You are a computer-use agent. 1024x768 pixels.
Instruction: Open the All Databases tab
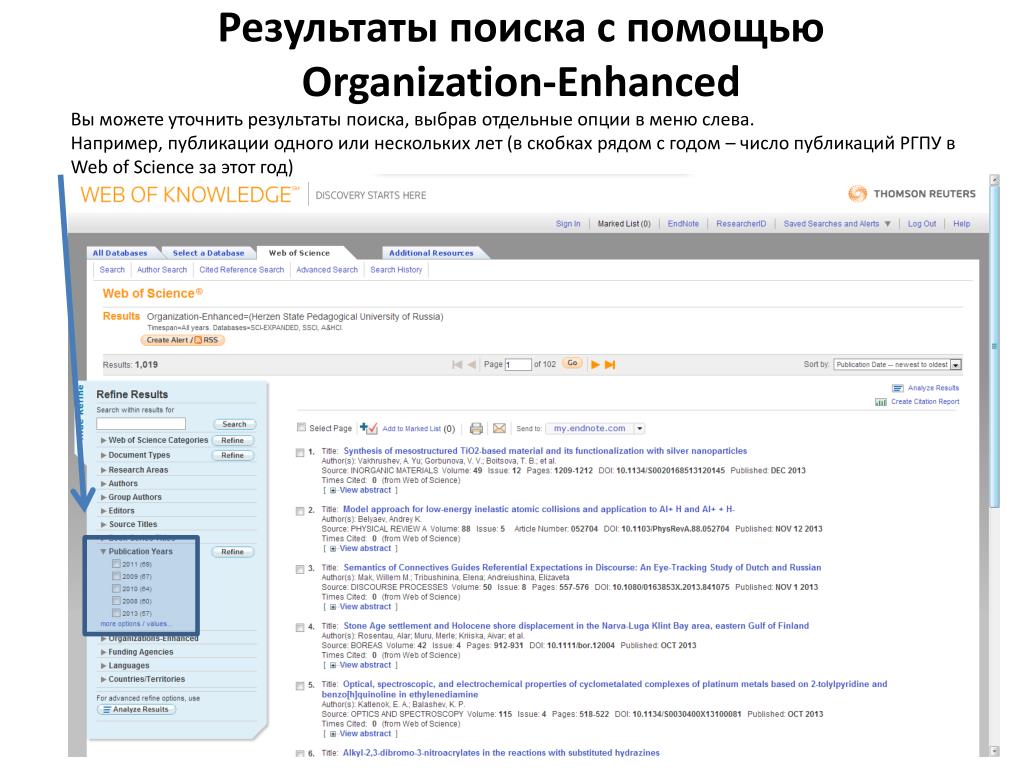click(x=120, y=253)
